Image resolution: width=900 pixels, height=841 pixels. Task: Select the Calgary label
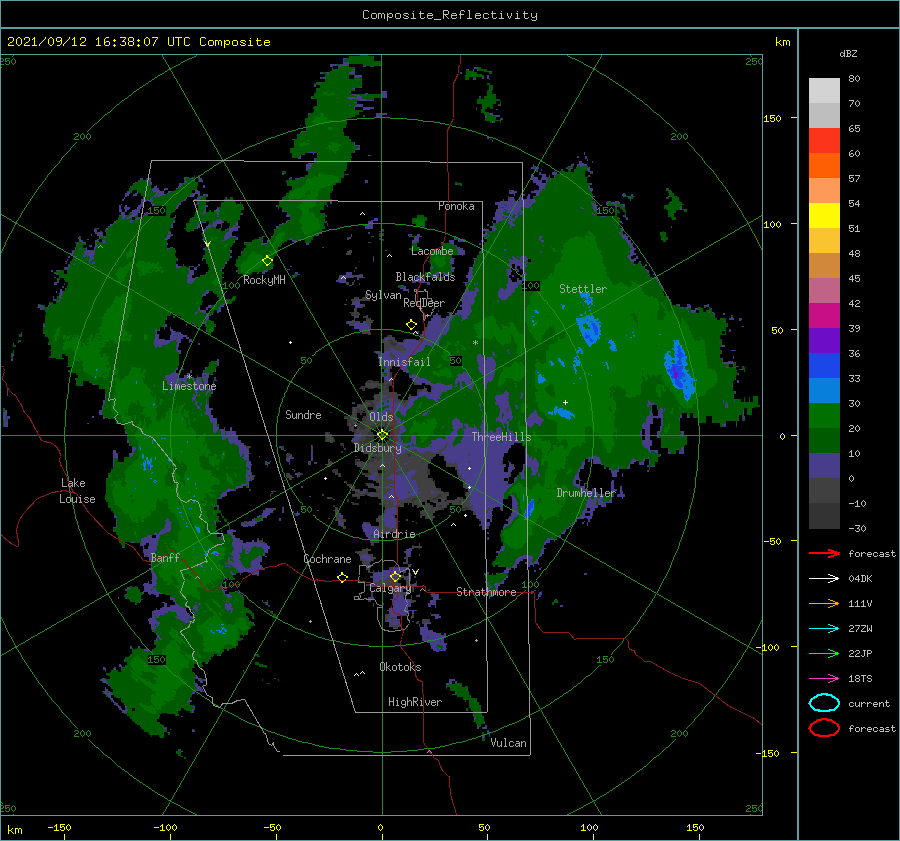point(390,588)
